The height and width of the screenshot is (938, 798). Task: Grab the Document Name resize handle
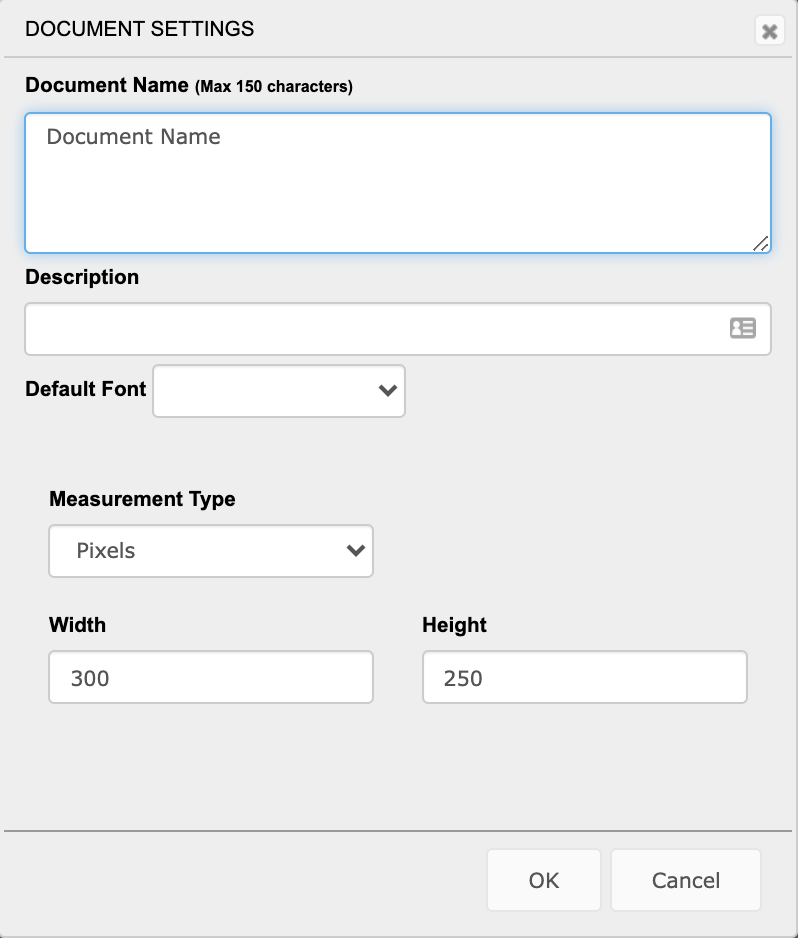(760, 243)
